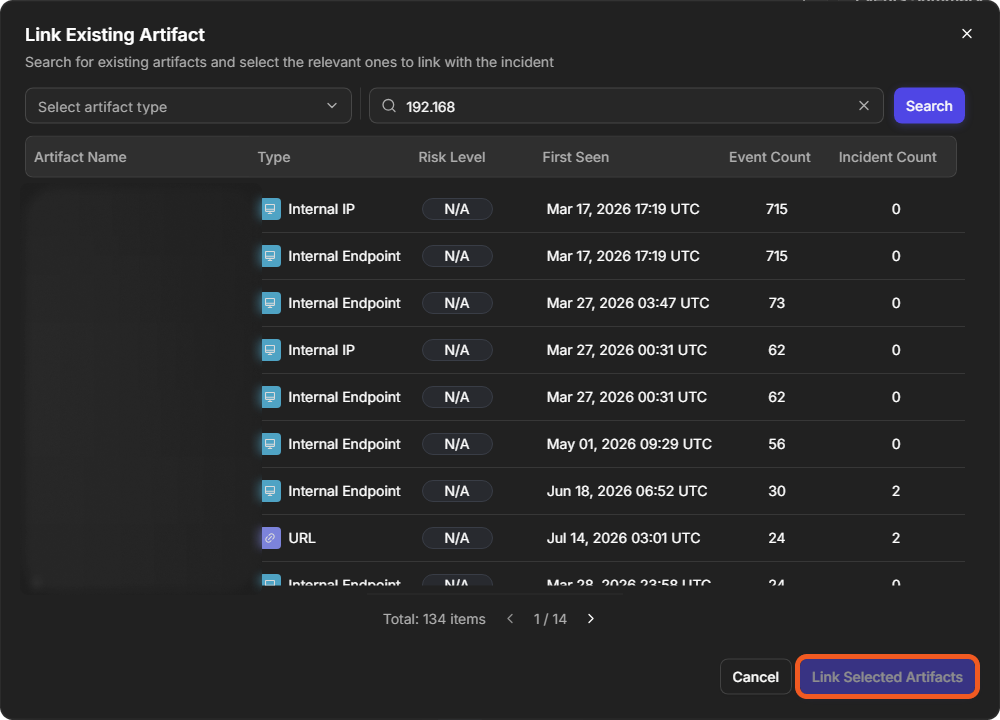Go to the next results page
The width and height of the screenshot is (1000, 720).
click(591, 619)
